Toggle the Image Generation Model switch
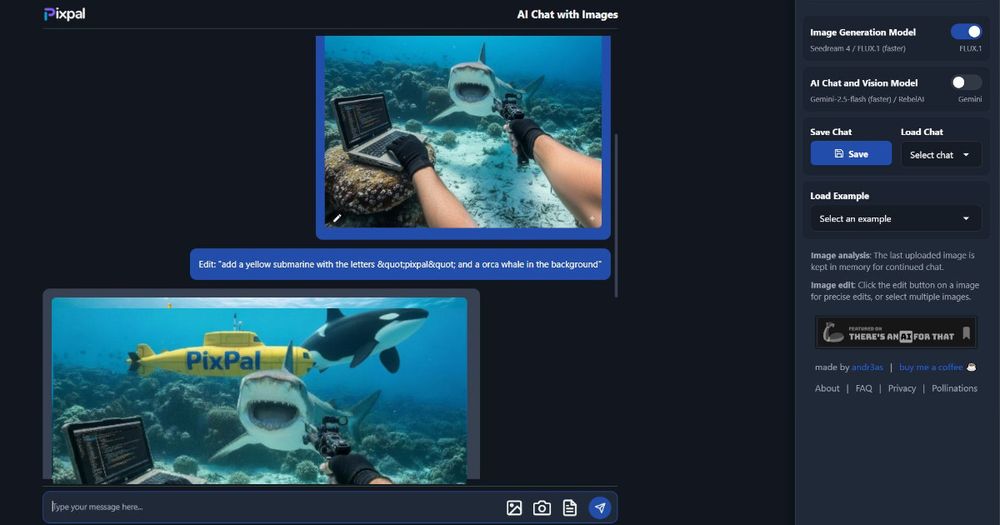 (x=966, y=31)
